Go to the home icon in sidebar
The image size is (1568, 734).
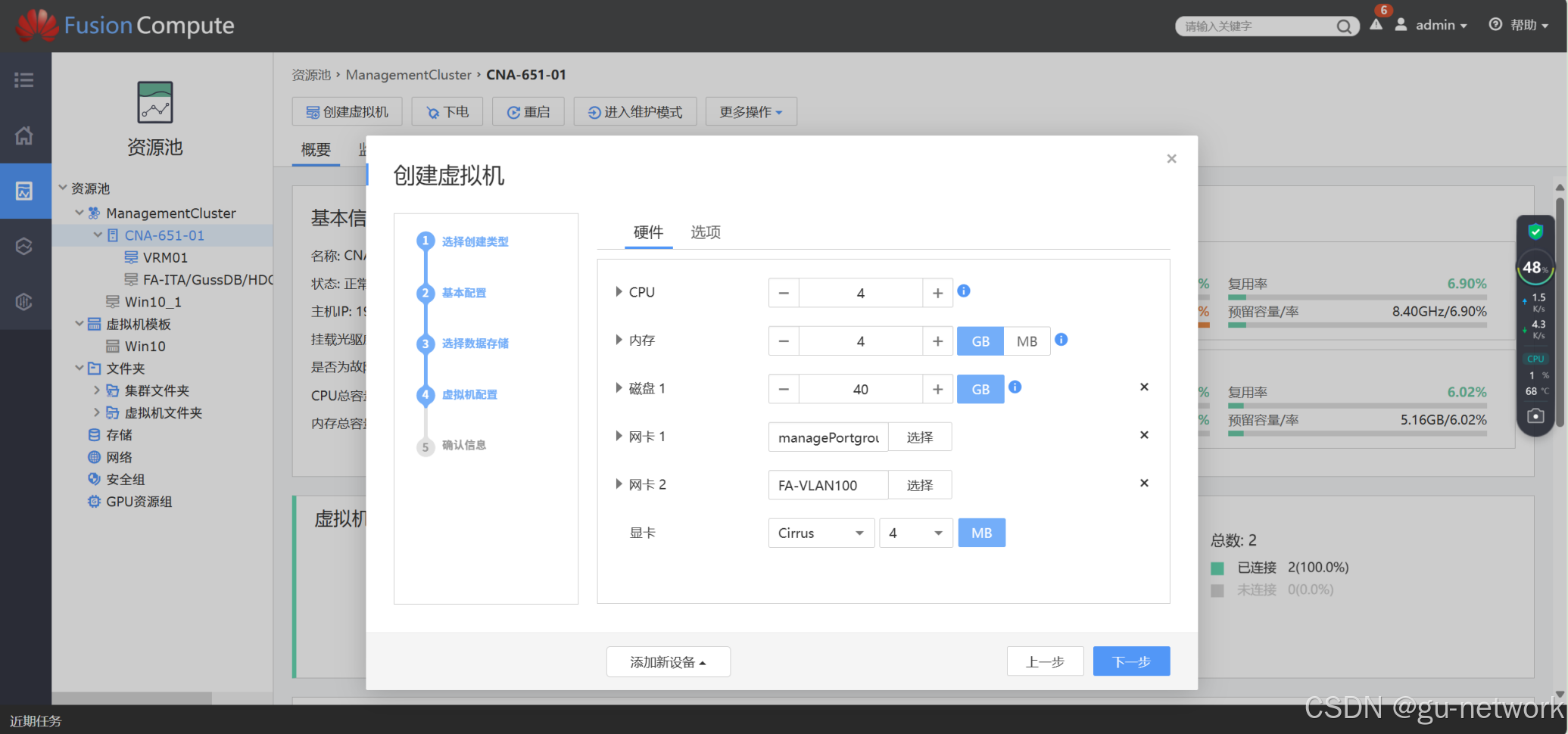[x=24, y=135]
